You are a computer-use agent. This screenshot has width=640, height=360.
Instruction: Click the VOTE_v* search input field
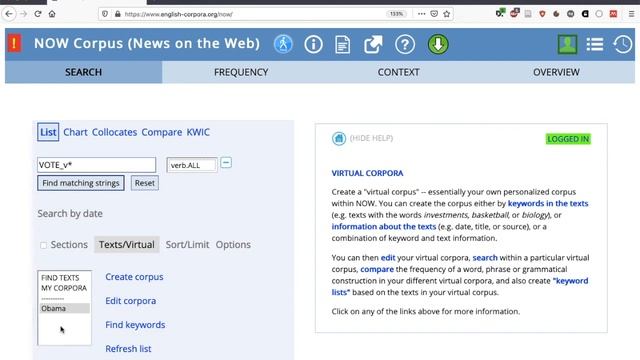[96, 165]
